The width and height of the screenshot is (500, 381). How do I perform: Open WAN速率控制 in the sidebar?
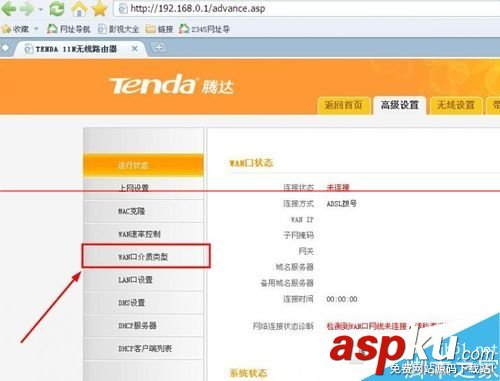pos(143,234)
